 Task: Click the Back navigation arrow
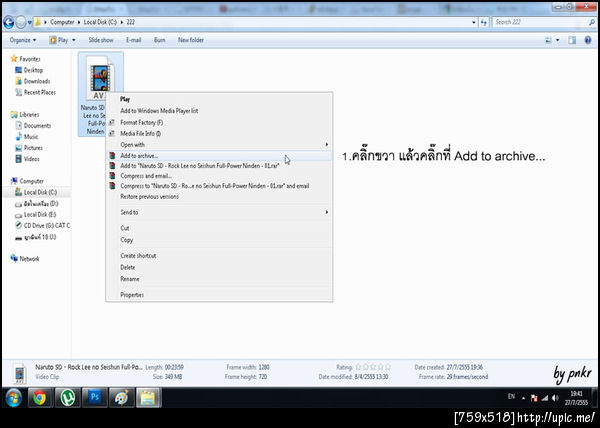[8, 23]
